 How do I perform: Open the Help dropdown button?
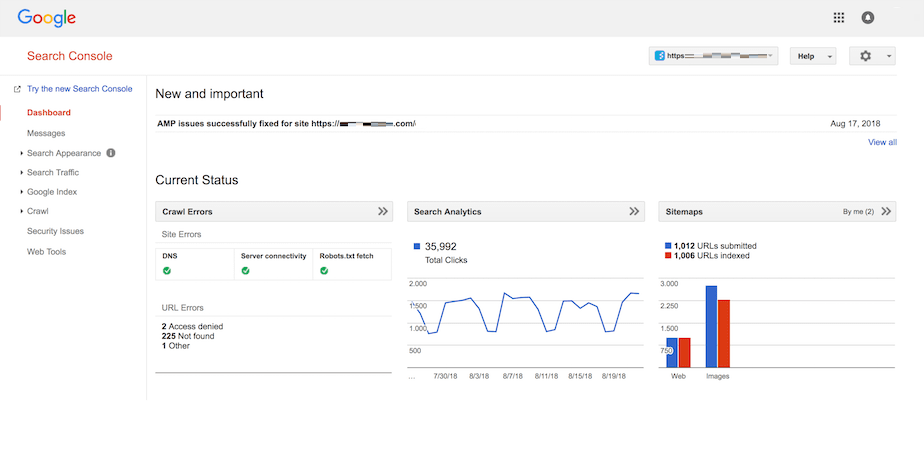tap(813, 56)
